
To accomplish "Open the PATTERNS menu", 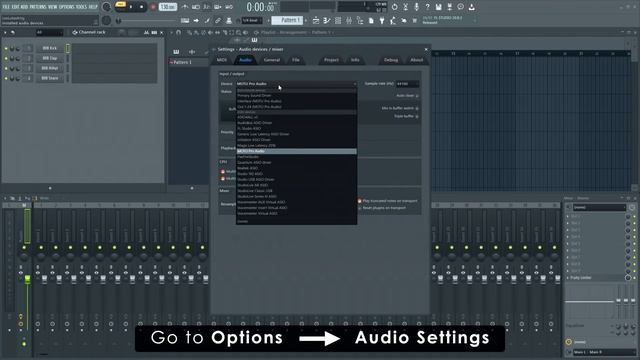I will pyautogui.click(x=38, y=7).
